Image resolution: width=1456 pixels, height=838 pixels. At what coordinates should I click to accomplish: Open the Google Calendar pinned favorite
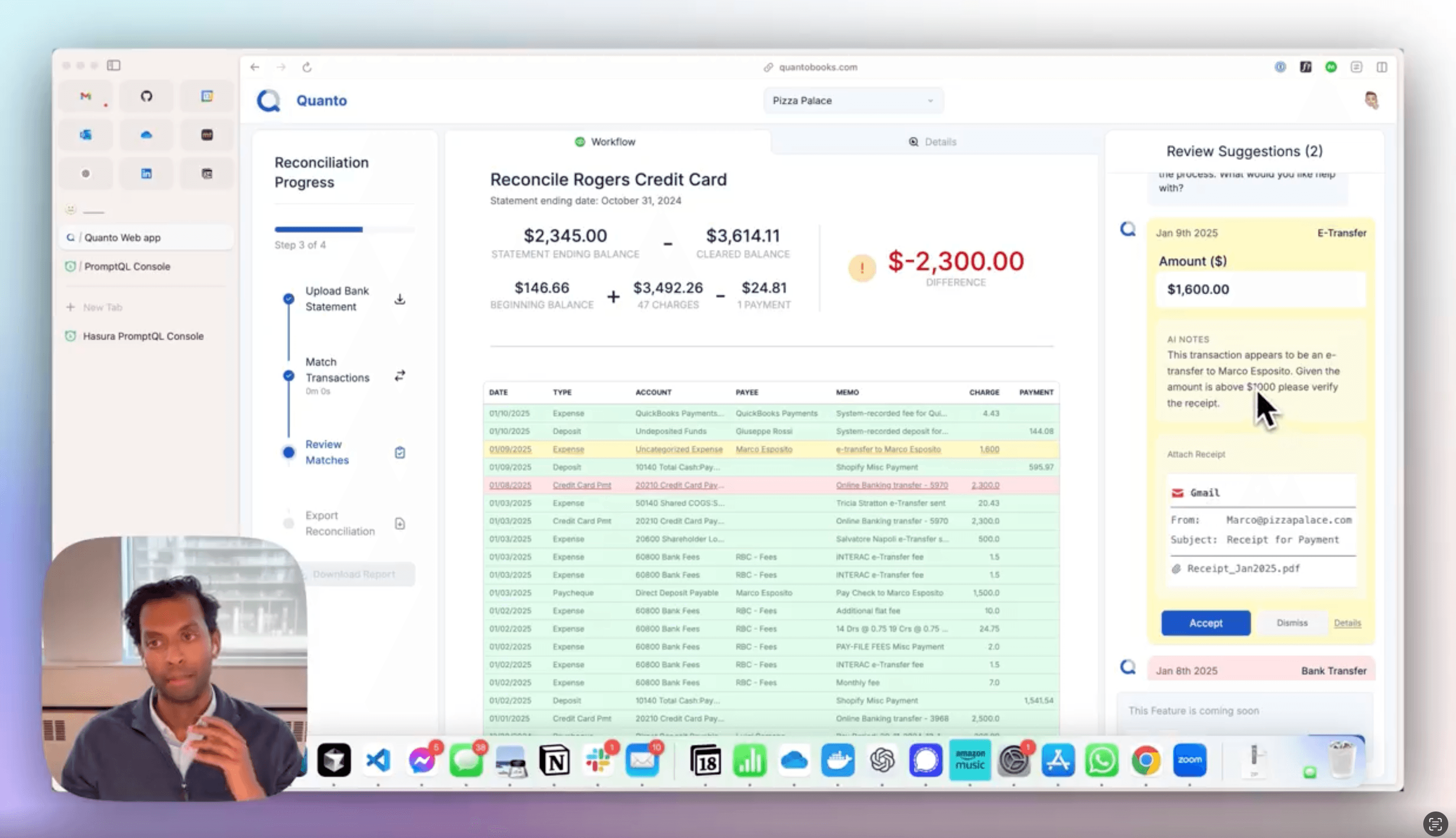207,96
